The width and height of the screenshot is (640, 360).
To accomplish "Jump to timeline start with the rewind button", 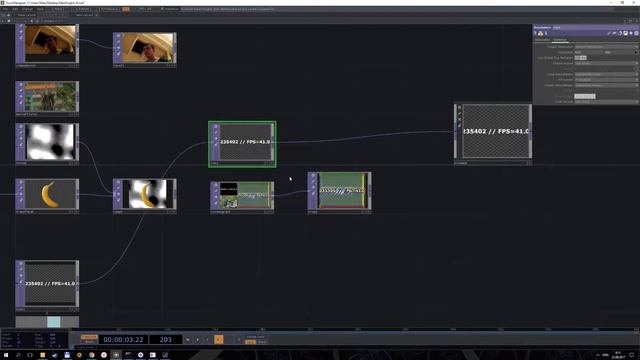I will click(x=188, y=340).
